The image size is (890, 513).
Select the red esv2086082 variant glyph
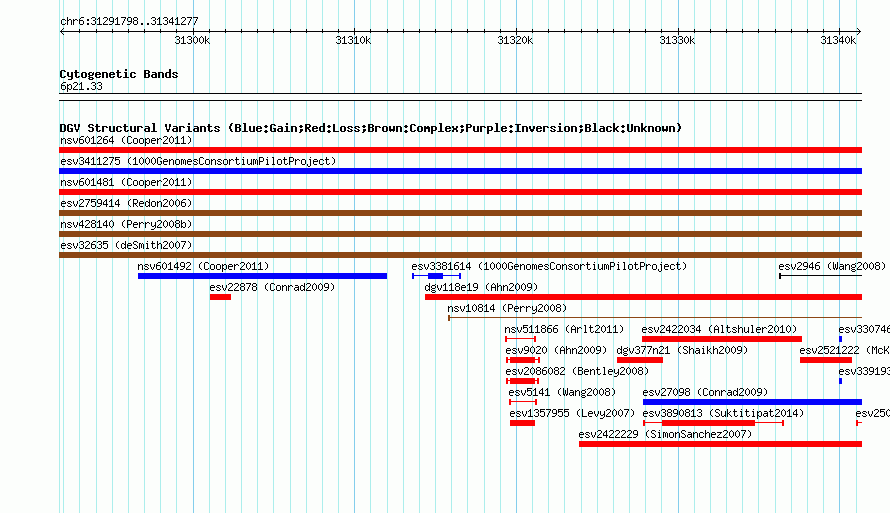coord(522,381)
